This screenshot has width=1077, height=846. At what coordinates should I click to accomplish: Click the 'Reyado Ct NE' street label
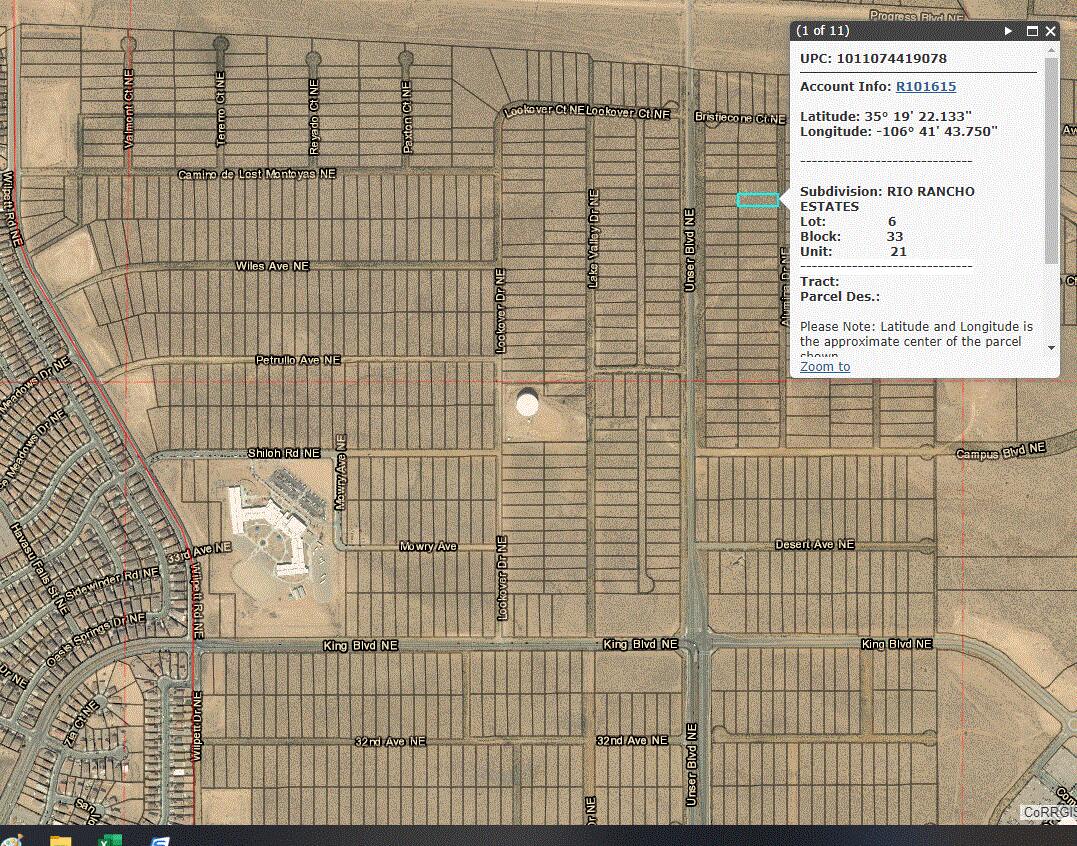click(x=314, y=117)
